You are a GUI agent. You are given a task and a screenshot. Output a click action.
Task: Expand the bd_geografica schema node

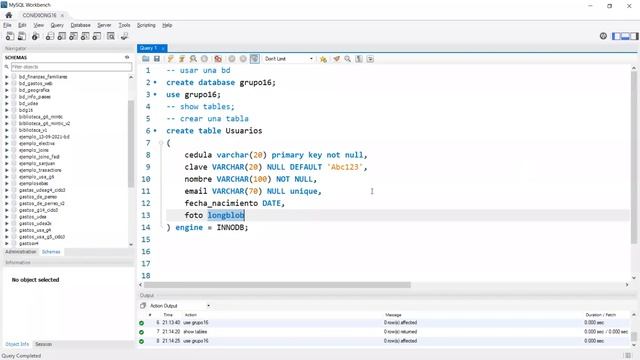pyautogui.click(x=7, y=90)
